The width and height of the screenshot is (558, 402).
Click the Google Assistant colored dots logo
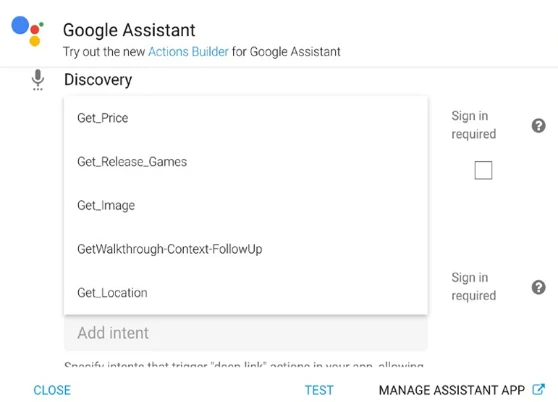pyautogui.click(x=28, y=31)
